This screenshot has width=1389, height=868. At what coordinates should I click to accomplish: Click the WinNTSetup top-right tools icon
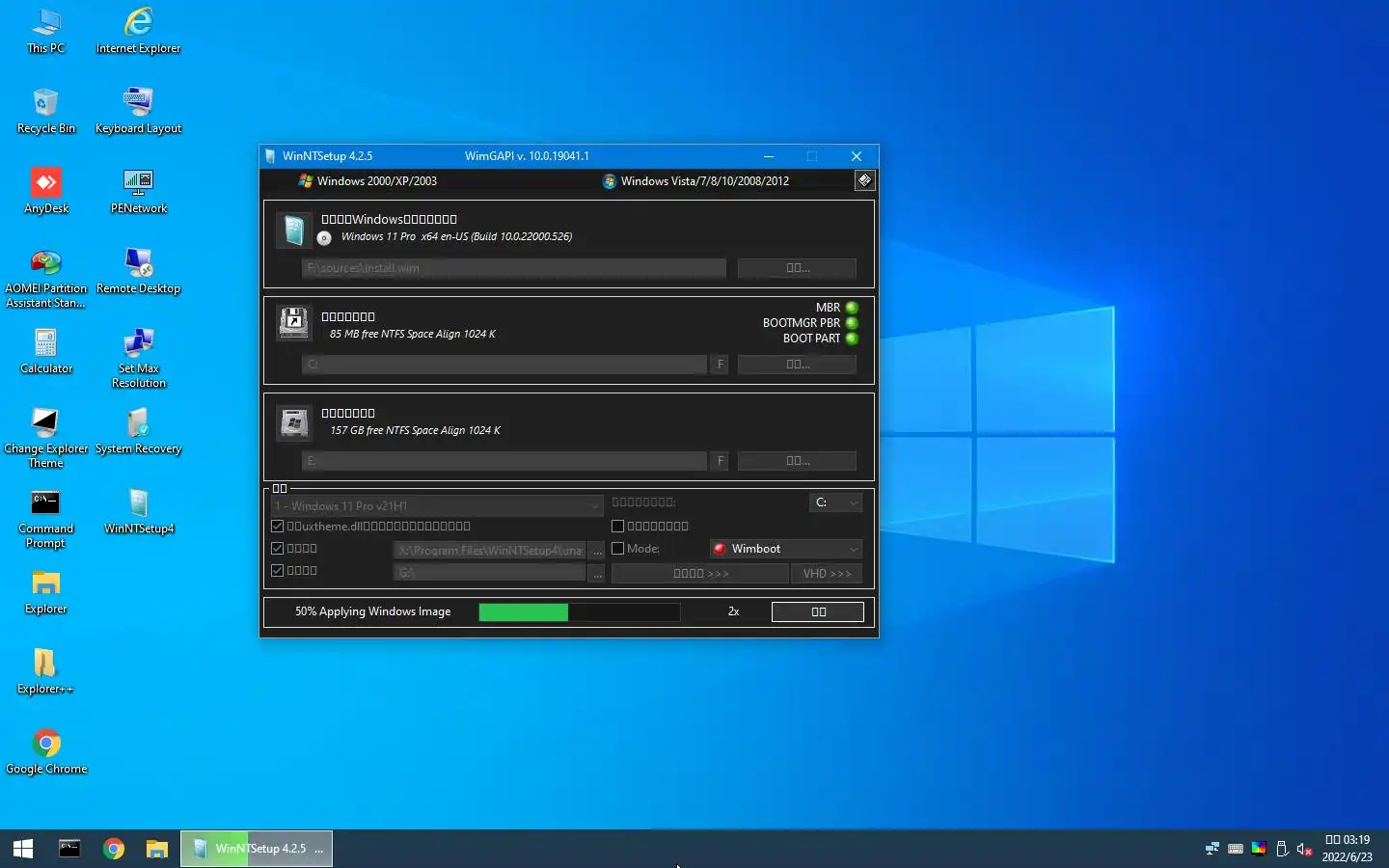pyautogui.click(x=864, y=180)
